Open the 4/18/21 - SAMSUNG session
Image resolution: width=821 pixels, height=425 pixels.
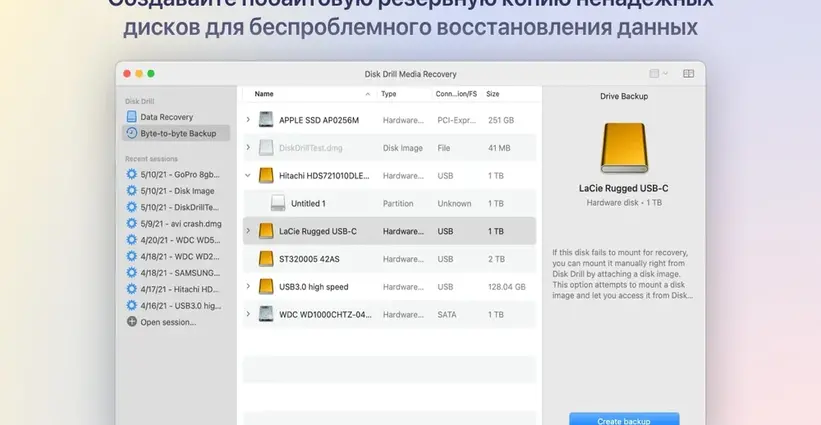tap(180, 273)
